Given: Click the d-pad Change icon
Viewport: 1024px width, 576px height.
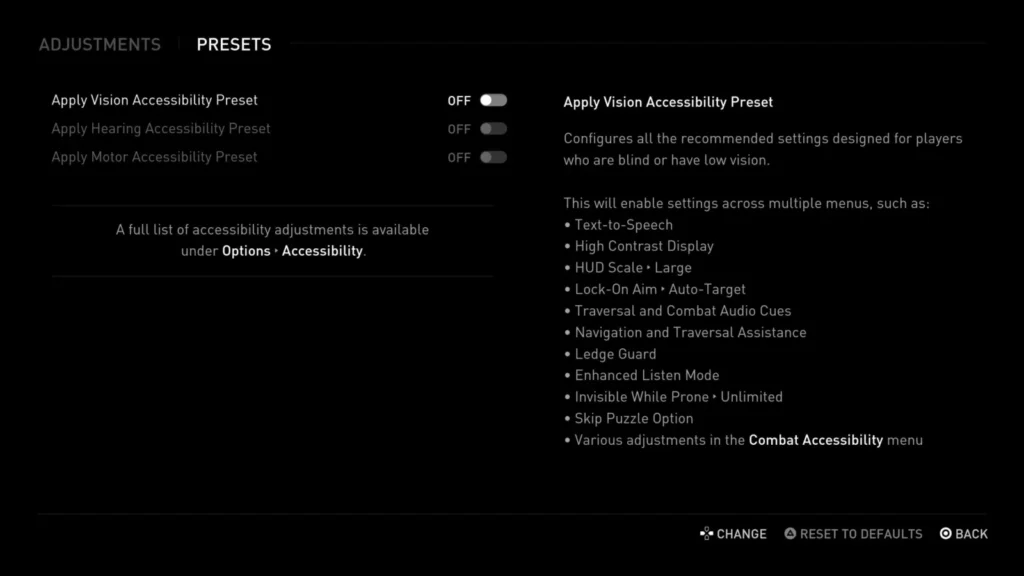Looking at the screenshot, I should pyautogui.click(x=707, y=534).
